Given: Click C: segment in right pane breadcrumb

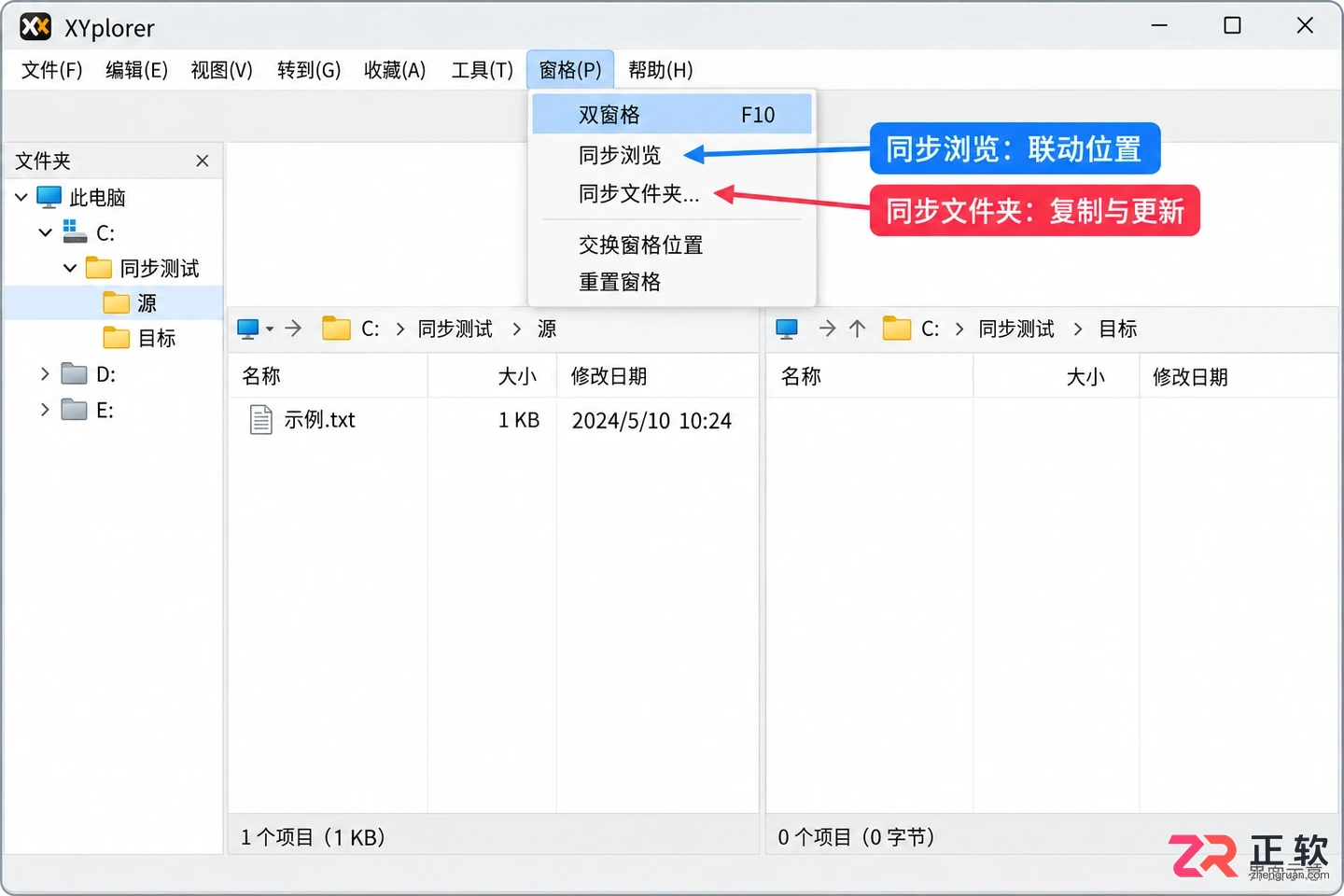Looking at the screenshot, I should 931,329.
